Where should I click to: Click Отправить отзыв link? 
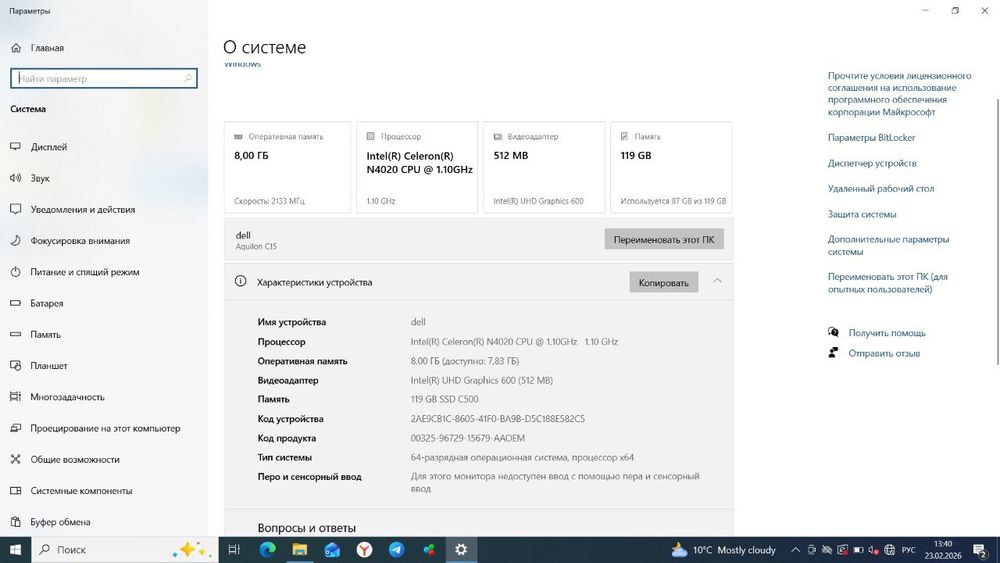coord(884,353)
